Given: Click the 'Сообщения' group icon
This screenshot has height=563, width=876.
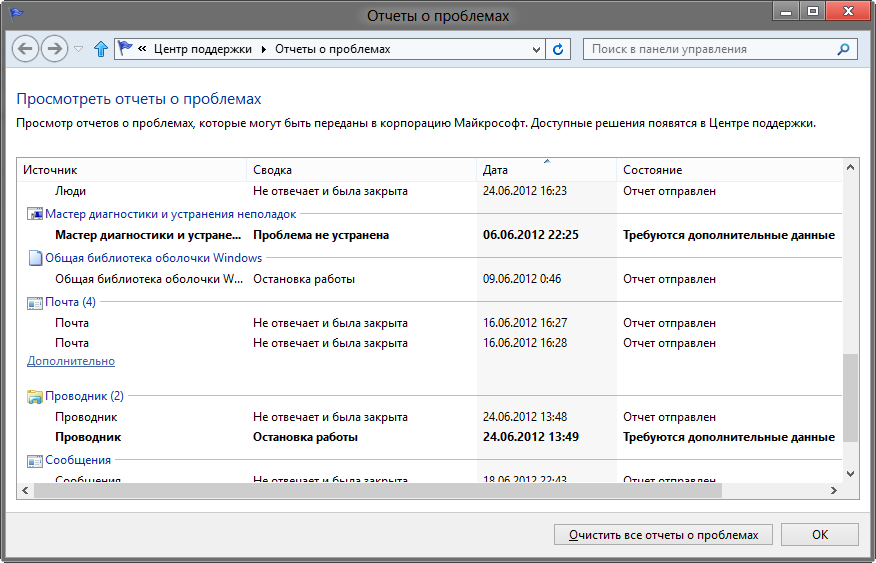Looking at the screenshot, I should click(x=35, y=461).
